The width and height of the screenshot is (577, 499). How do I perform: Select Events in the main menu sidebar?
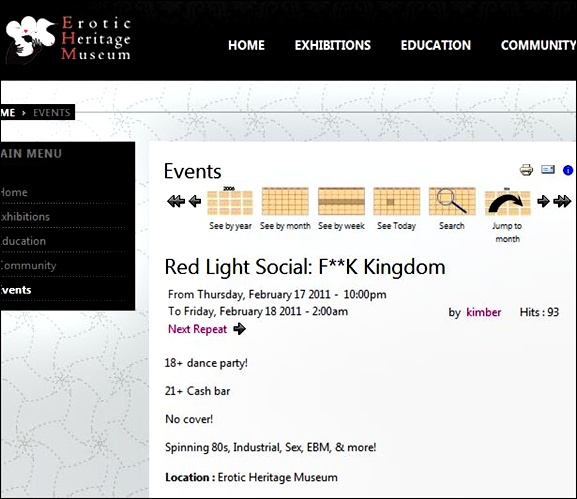16,290
